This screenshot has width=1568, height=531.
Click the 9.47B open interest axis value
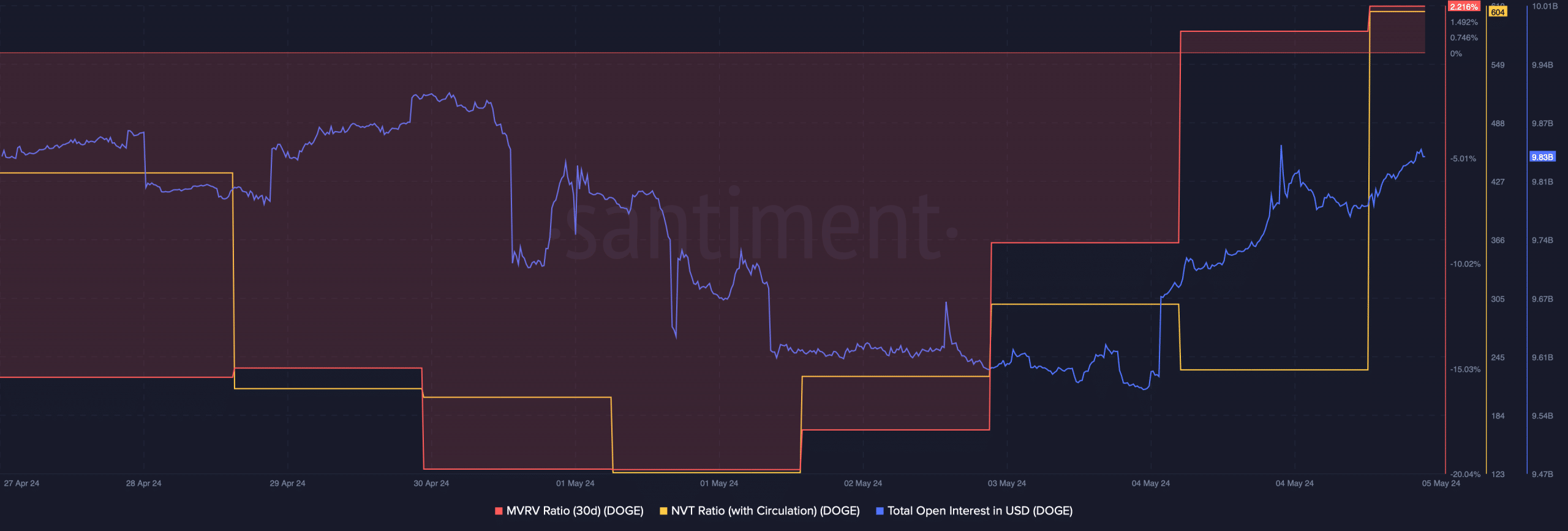(1542, 474)
